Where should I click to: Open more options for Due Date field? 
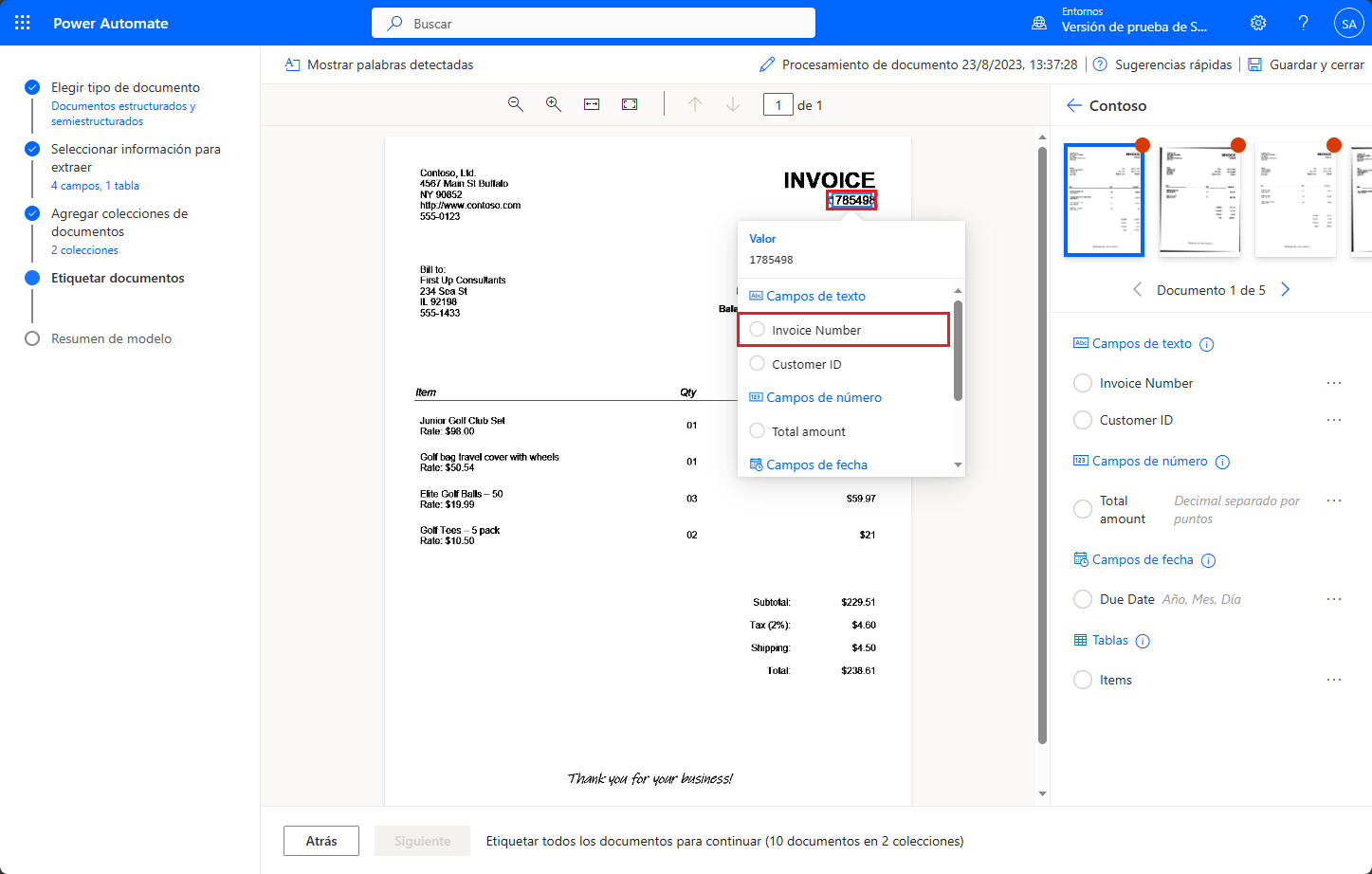pos(1334,599)
